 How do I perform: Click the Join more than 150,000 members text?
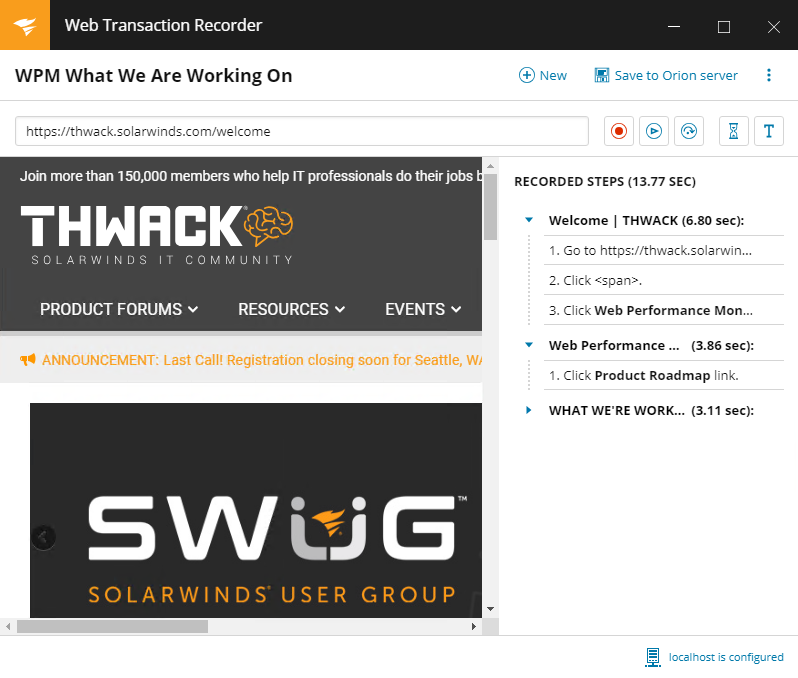point(250,176)
